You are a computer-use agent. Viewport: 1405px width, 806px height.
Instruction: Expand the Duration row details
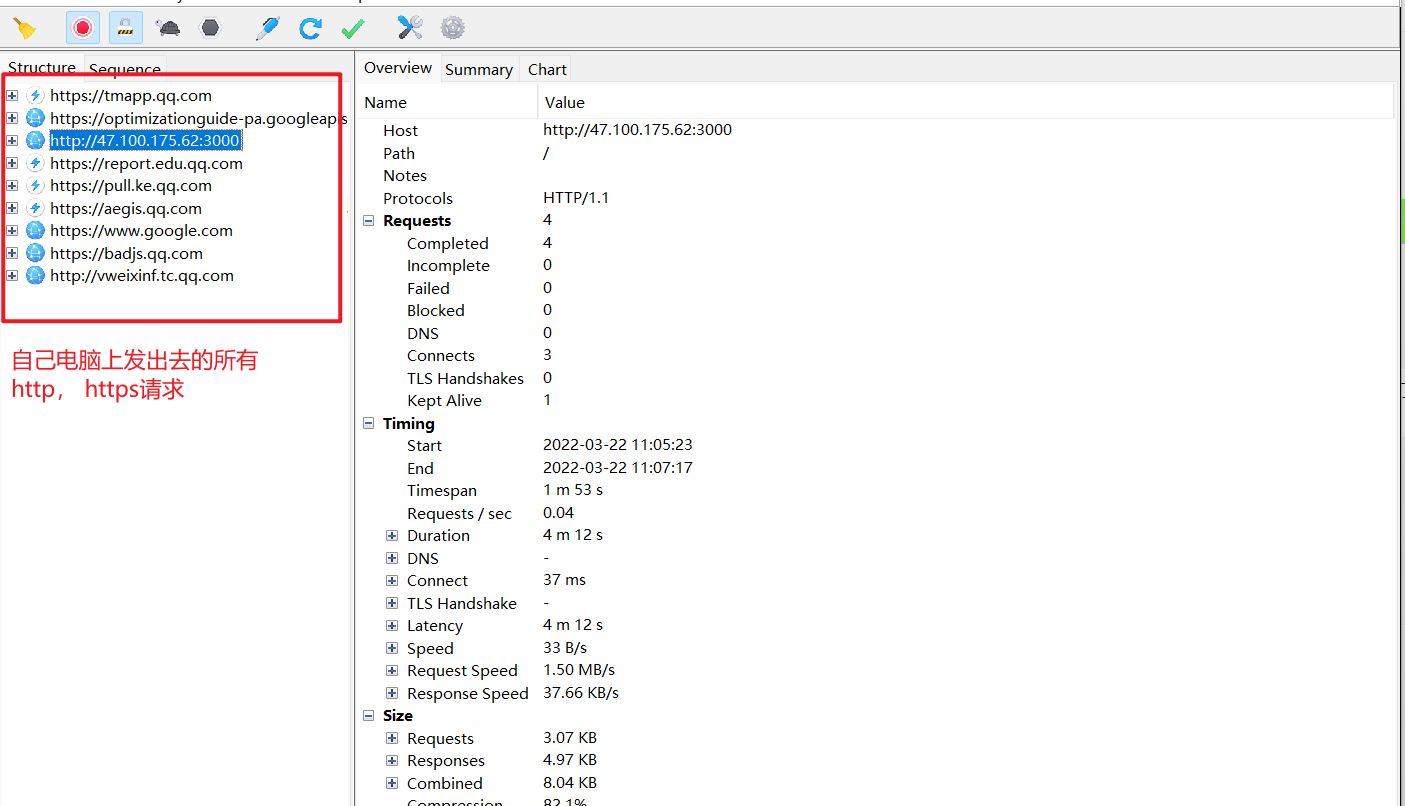click(x=393, y=536)
